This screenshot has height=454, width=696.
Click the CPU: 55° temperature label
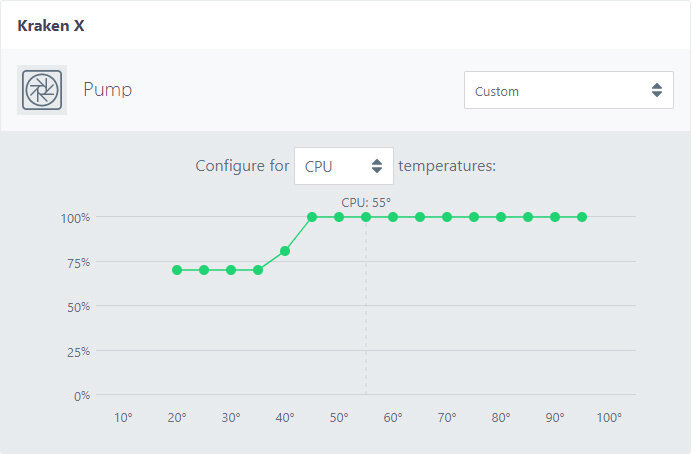(366, 202)
